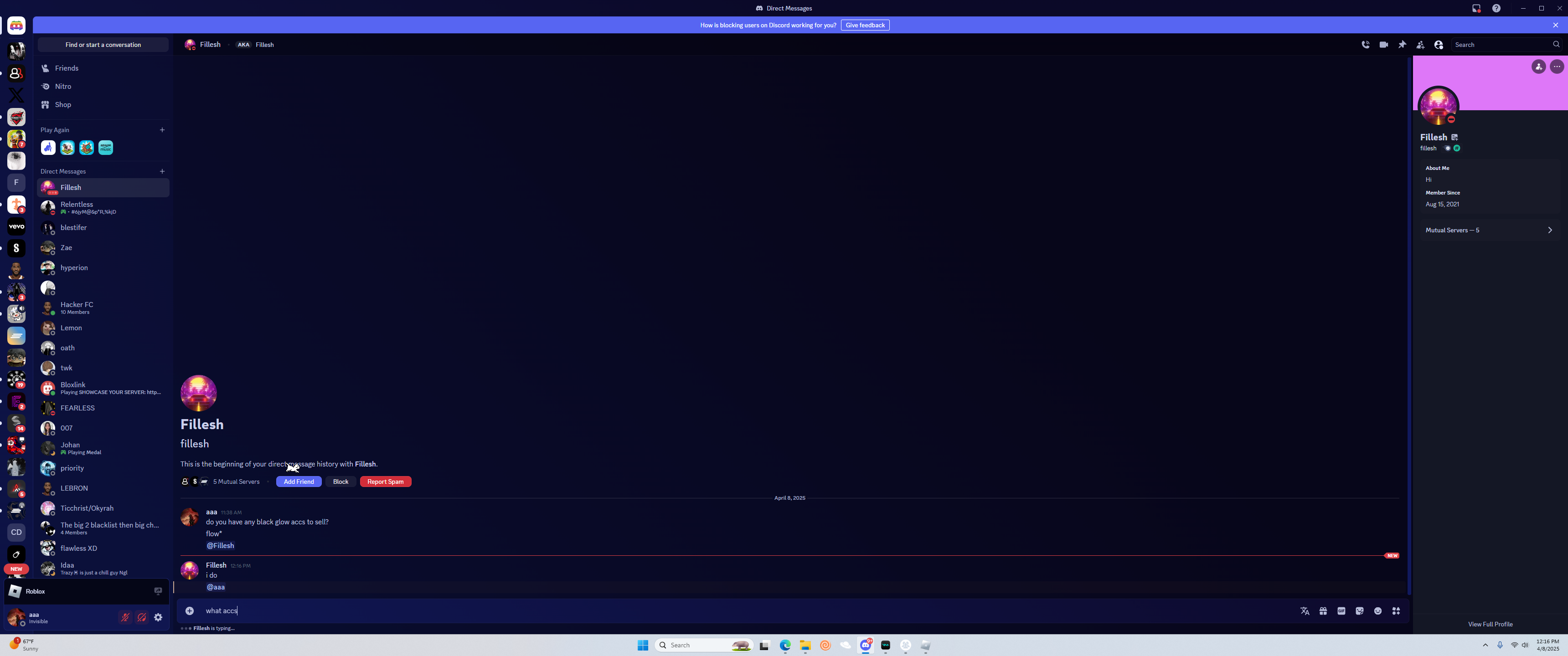Open the emoji picker

pyautogui.click(x=1377, y=611)
